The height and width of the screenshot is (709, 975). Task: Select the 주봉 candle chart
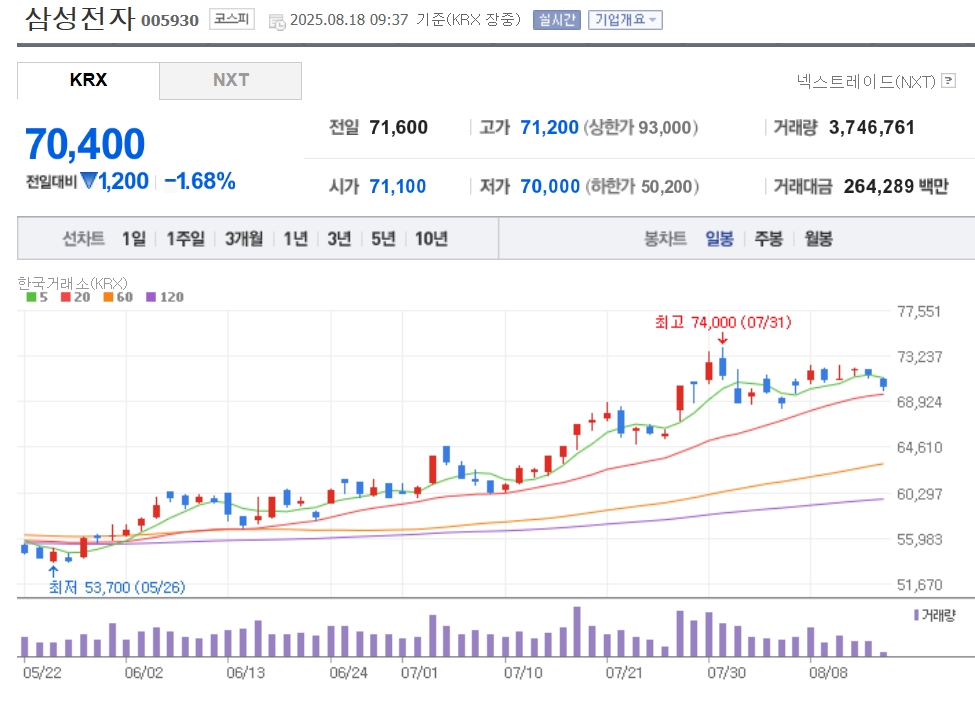pyautogui.click(x=769, y=239)
